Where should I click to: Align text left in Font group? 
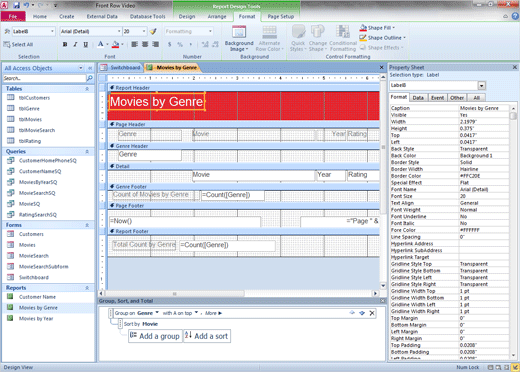pos(134,44)
